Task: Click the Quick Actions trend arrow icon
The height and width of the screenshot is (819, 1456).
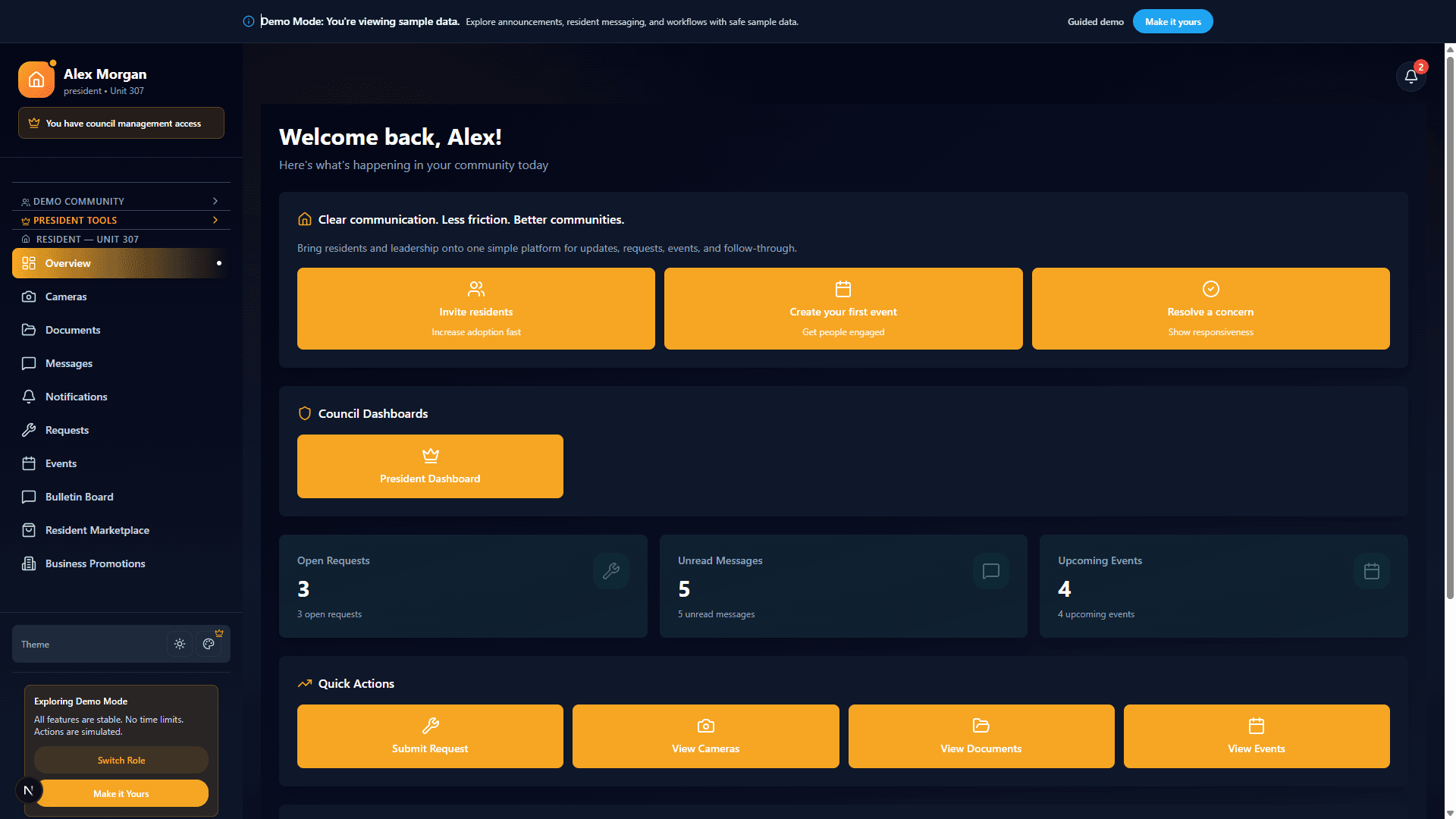Action: click(x=305, y=683)
